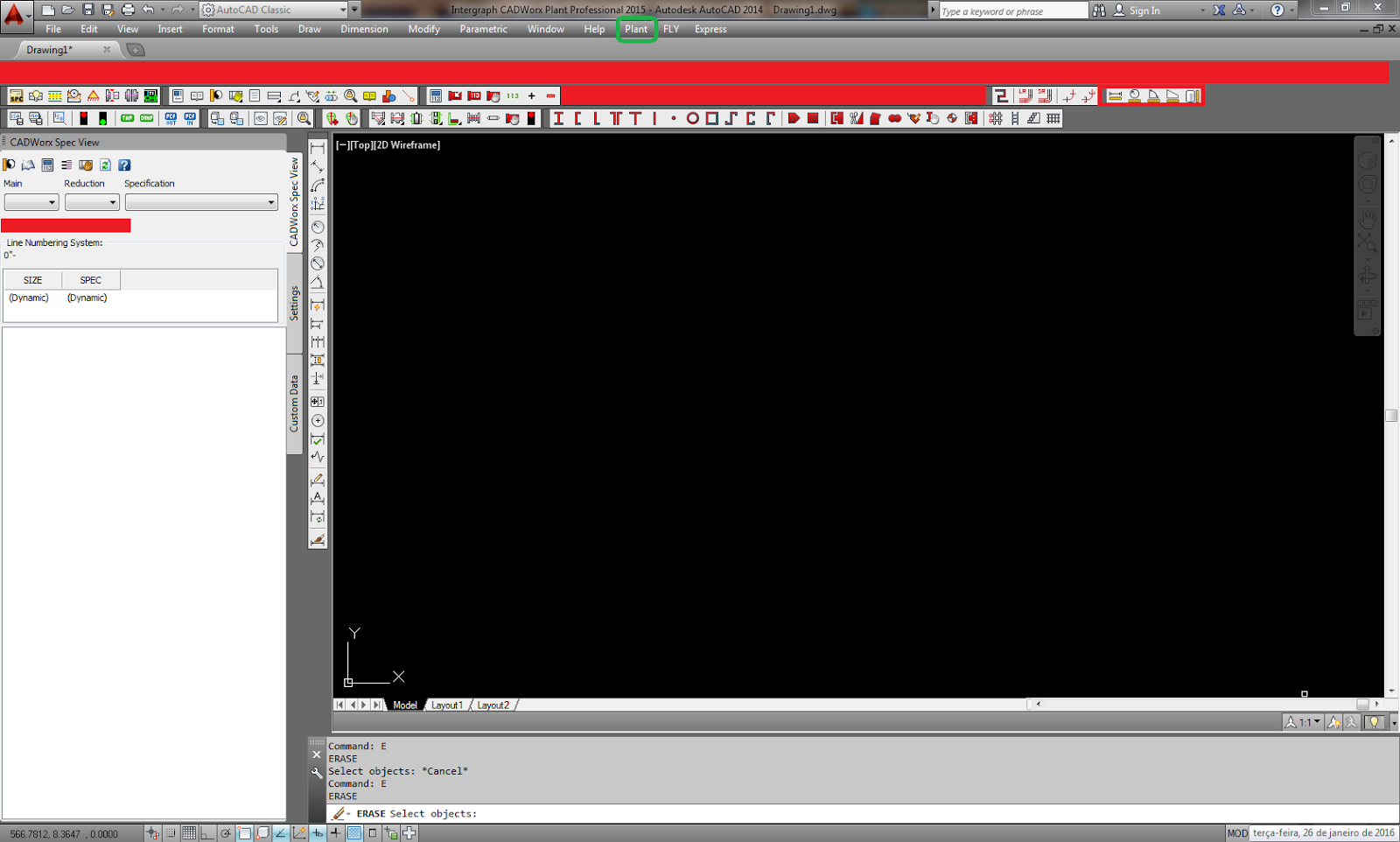Switch to the Layout1 tab
The height and width of the screenshot is (842, 1400).
click(447, 705)
